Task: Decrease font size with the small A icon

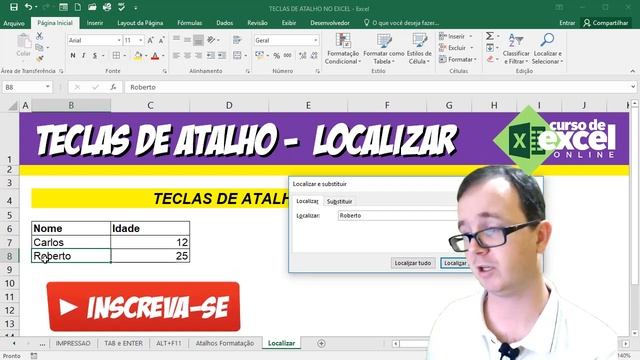Action: pyautogui.click(x=162, y=40)
